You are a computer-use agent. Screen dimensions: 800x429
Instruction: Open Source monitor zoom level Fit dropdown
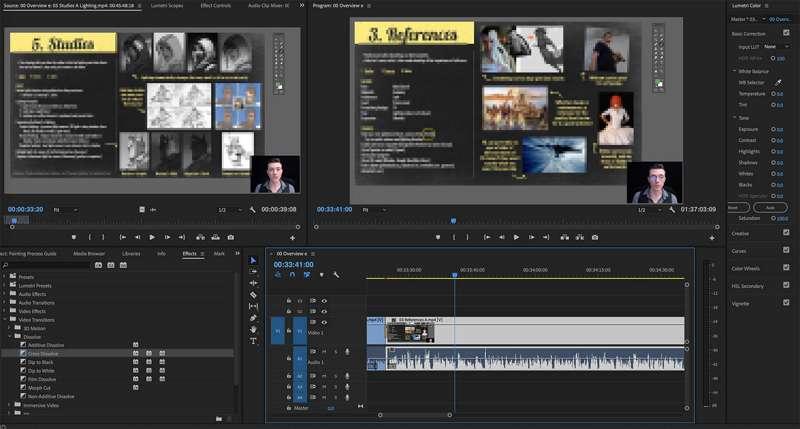pyautogui.click(x=65, y=210)
